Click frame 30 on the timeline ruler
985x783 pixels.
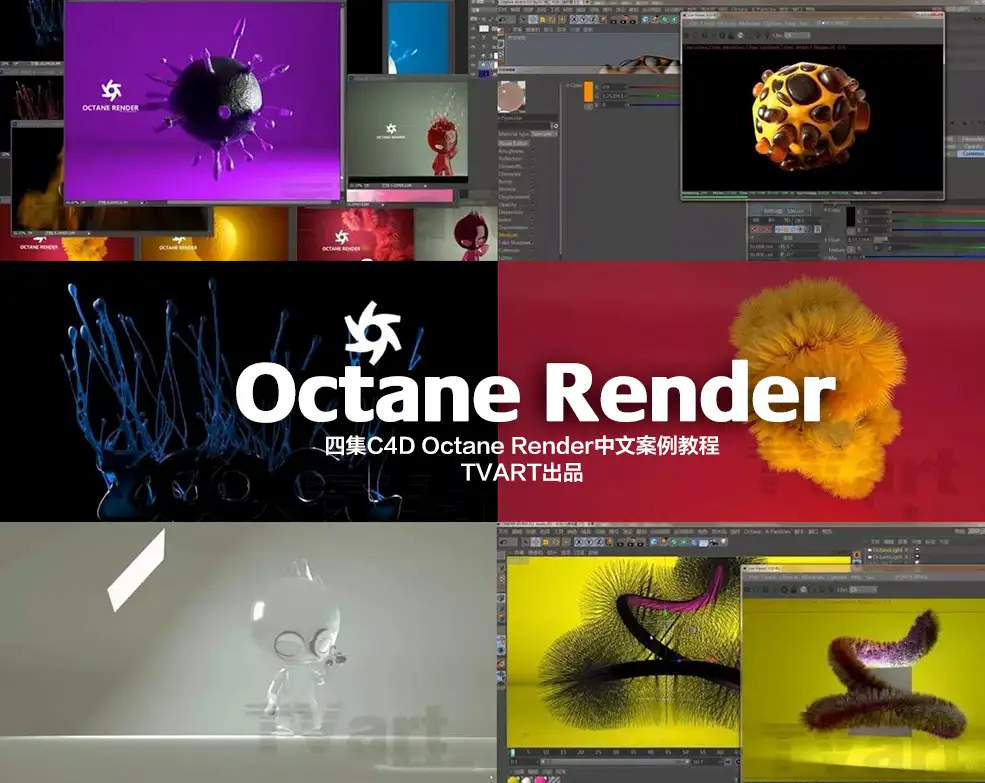(616, 752)
